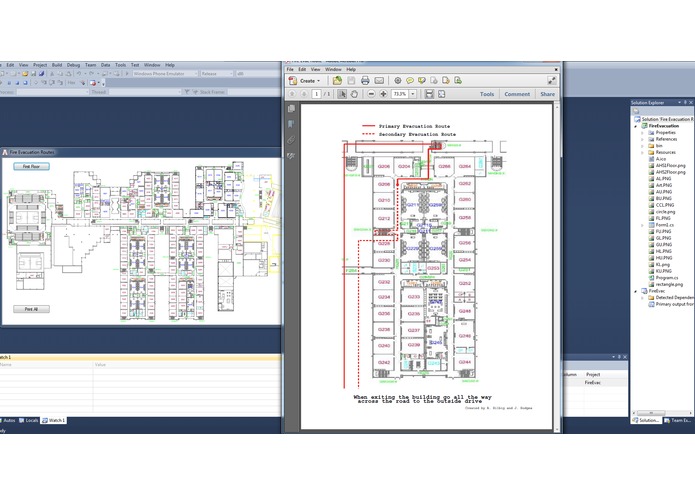Click Start Debugging play icon in Visual Studio
Screen dimensions: 695x494
[127, 74]
